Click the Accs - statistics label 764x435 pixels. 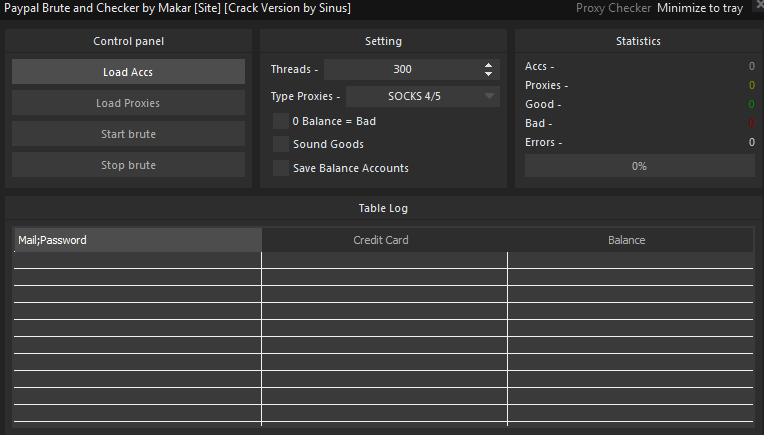[x=539, y=66]
